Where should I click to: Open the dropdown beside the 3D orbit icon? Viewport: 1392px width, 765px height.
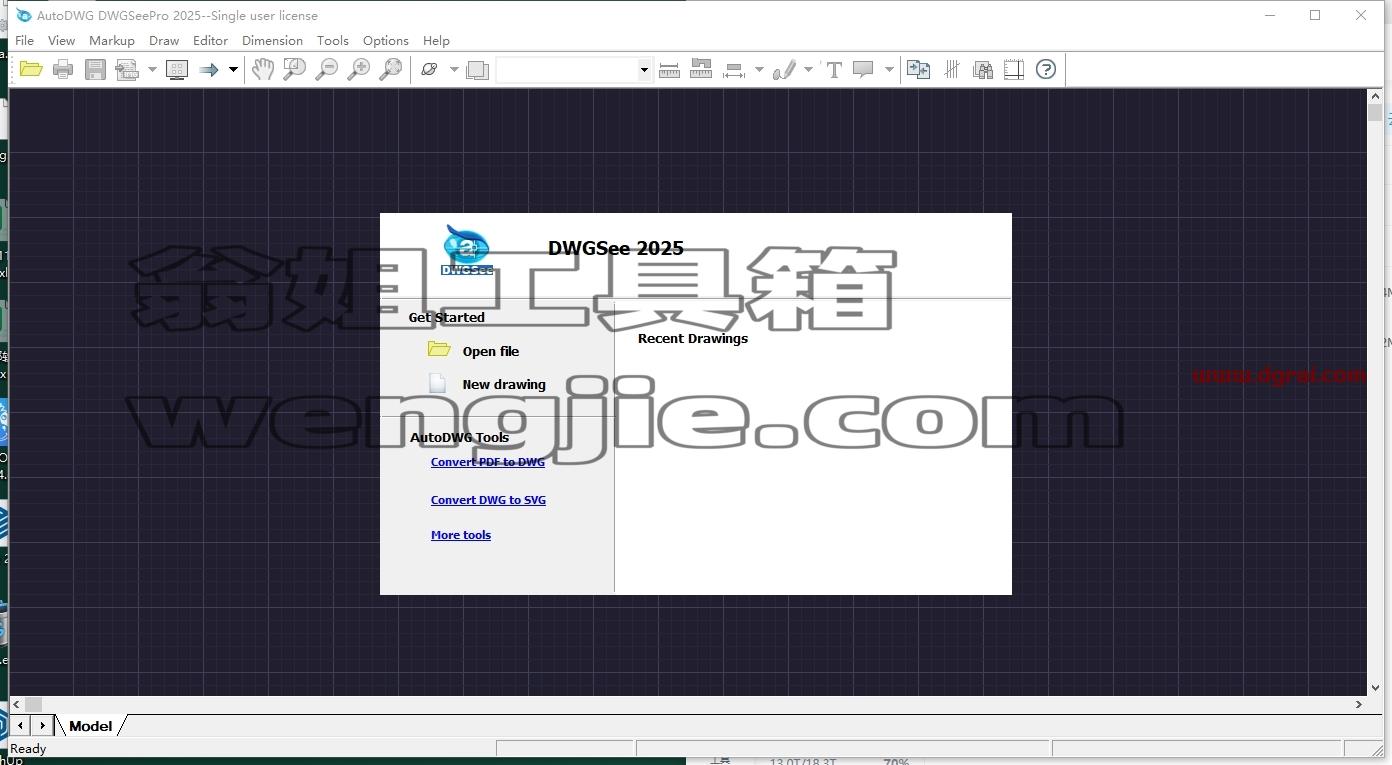coord(454,69)
